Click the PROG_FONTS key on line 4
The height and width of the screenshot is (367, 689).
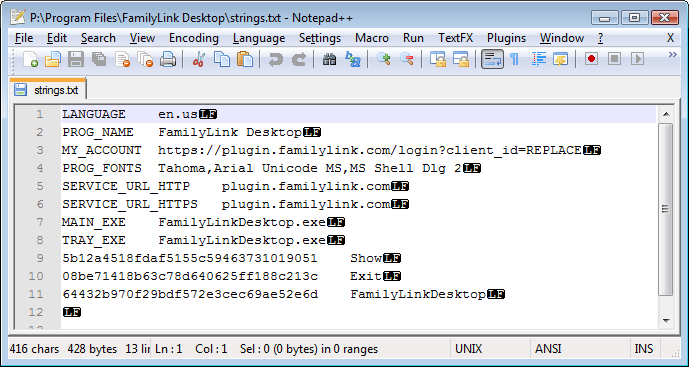[x=102, y=168]
